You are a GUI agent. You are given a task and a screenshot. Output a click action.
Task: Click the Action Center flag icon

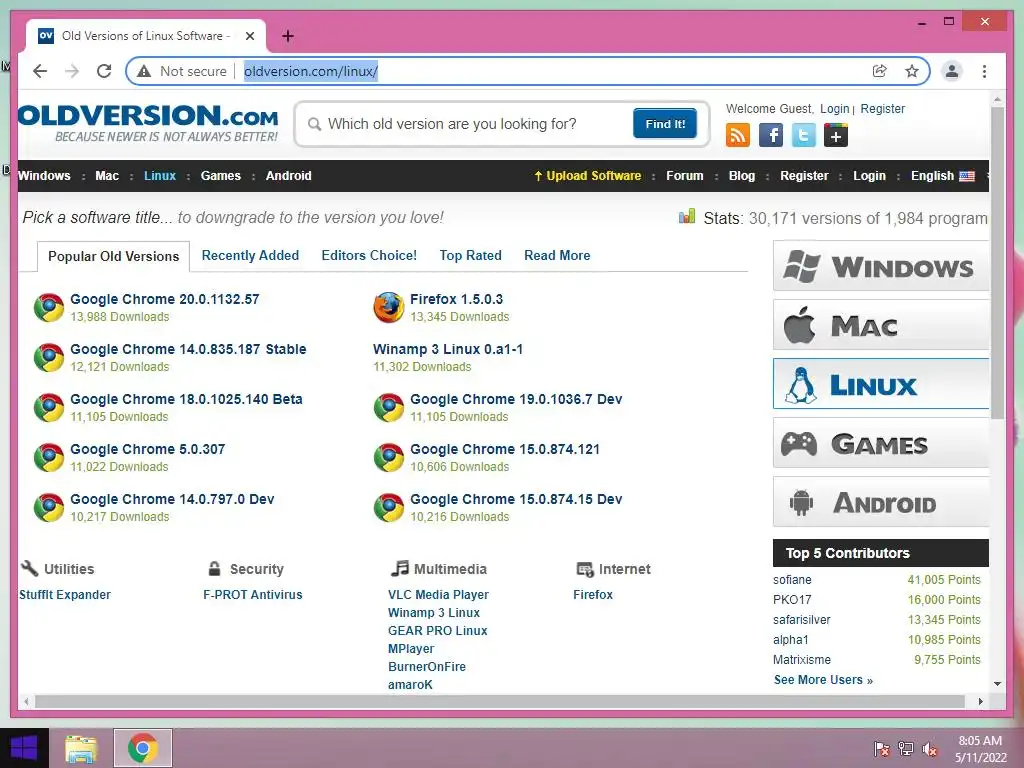click(x=882, y=748)
